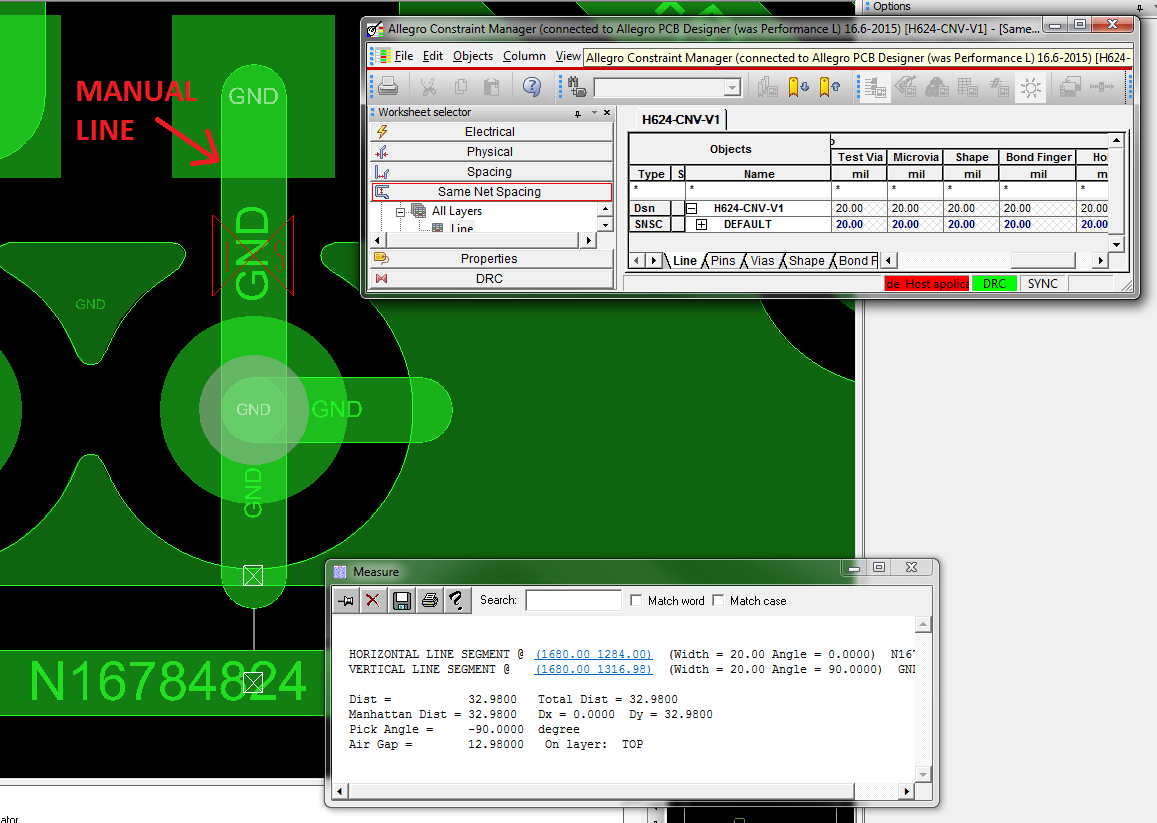Open Help with the question mark icon
Screen dimensions: 1157x823
pyautogui.click(x=532, y=87)
